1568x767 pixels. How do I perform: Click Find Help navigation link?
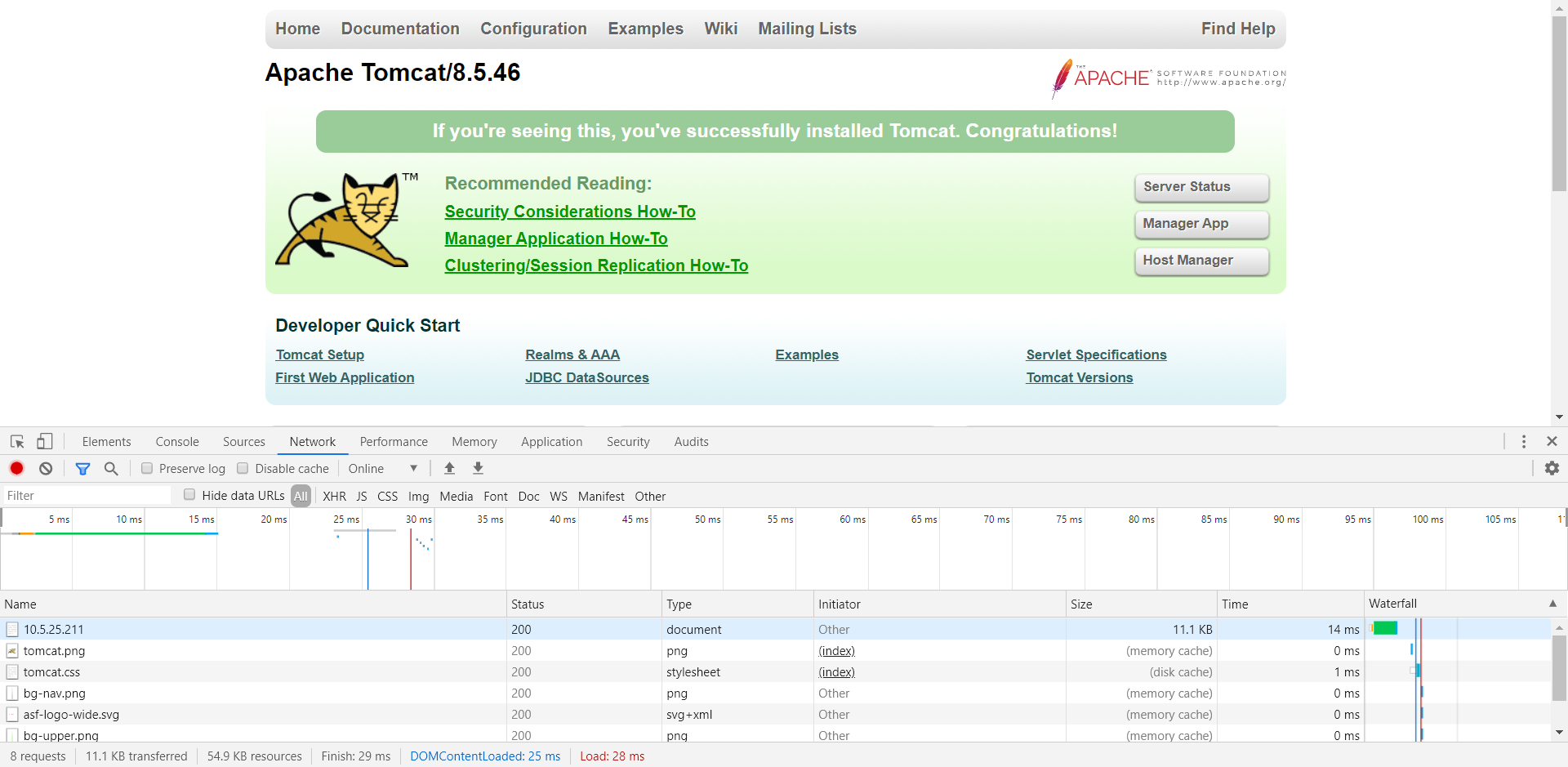pyautogui.click(x=1238, y=29)
